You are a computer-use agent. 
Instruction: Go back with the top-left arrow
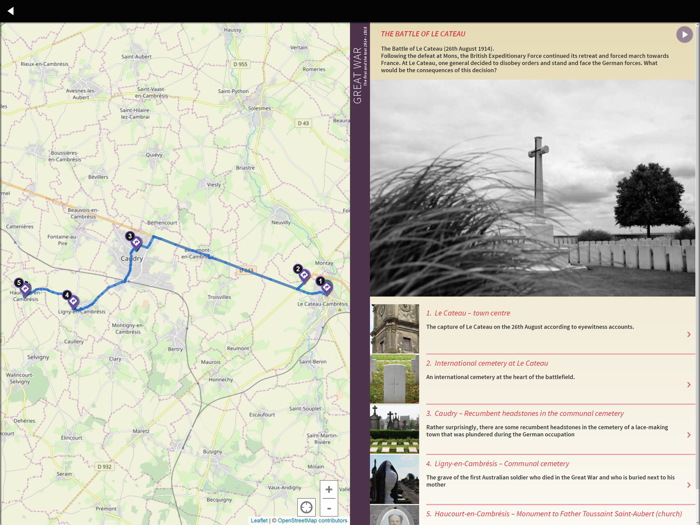11,11
